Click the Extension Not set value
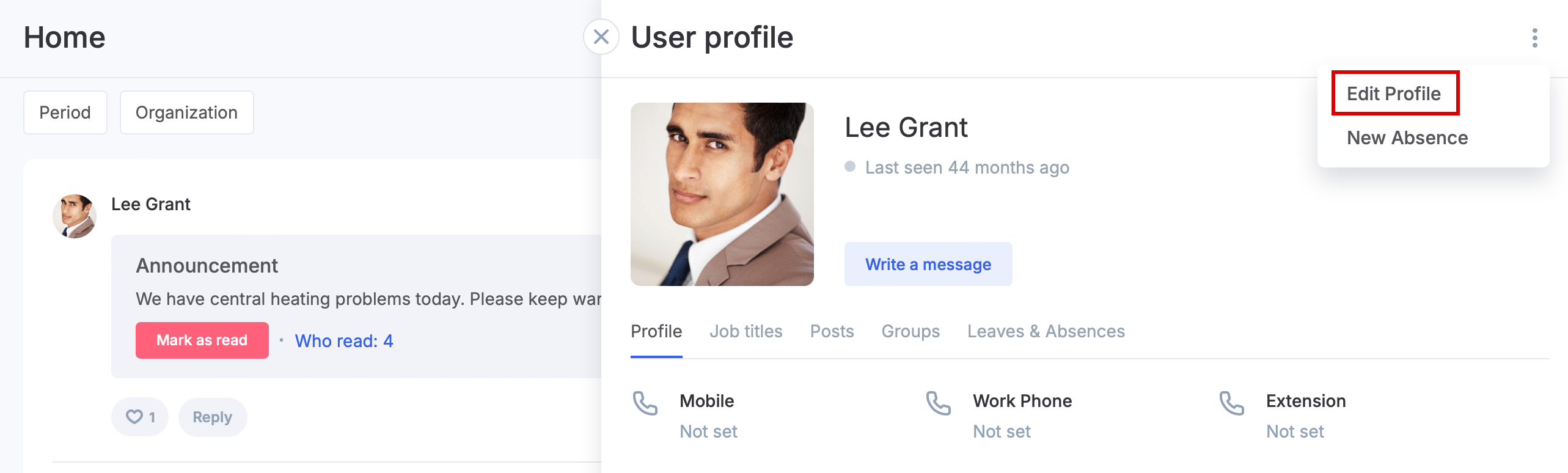Viewport: 1568px width, 473px height. pos(1295,431)
